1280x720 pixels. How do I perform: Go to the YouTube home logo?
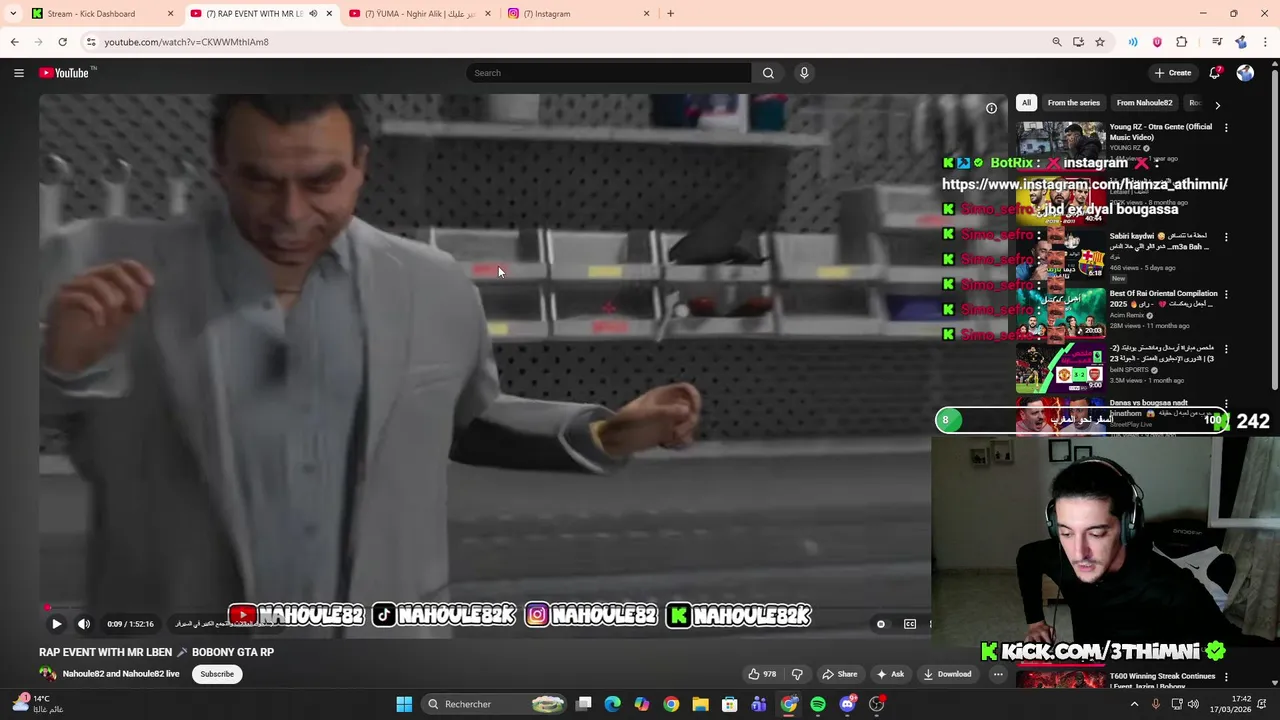[x=64, y=73]
